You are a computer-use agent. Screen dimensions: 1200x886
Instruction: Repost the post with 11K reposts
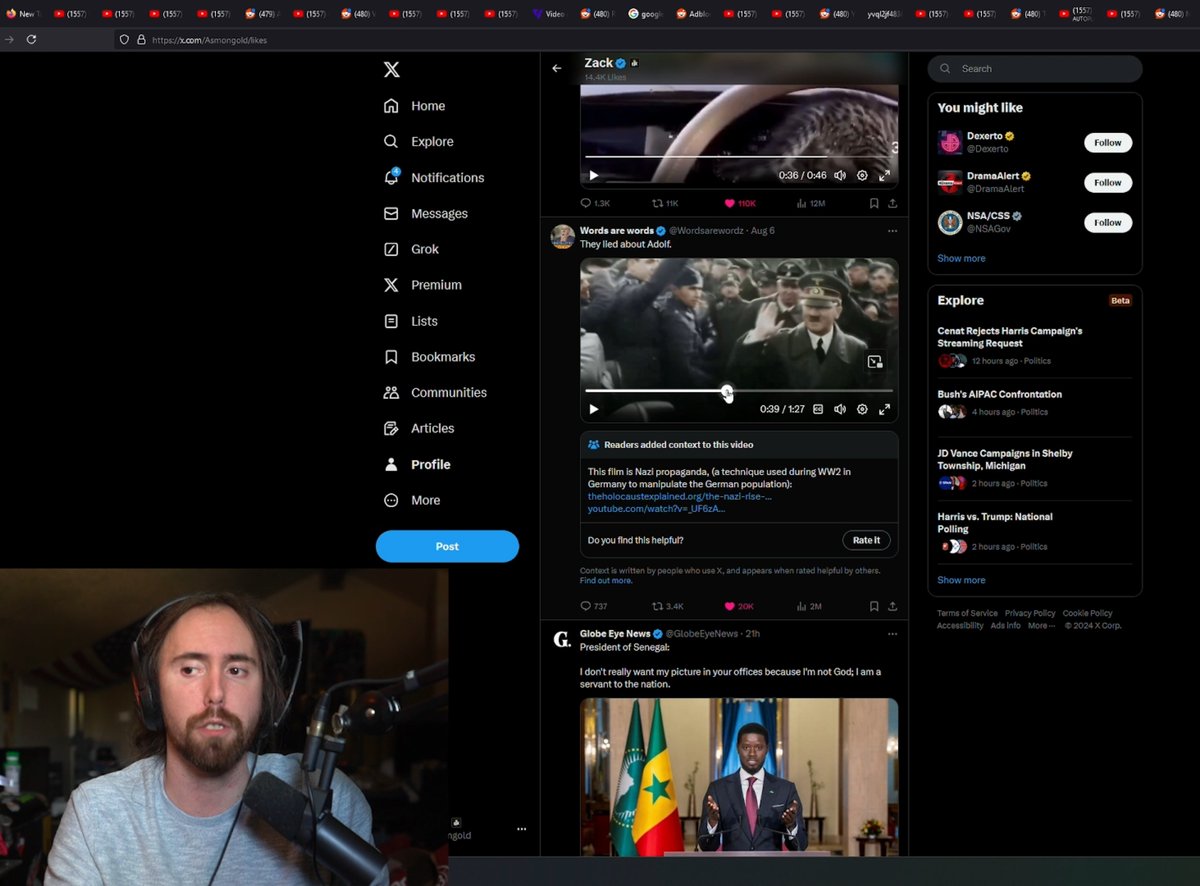coord(665,203)
